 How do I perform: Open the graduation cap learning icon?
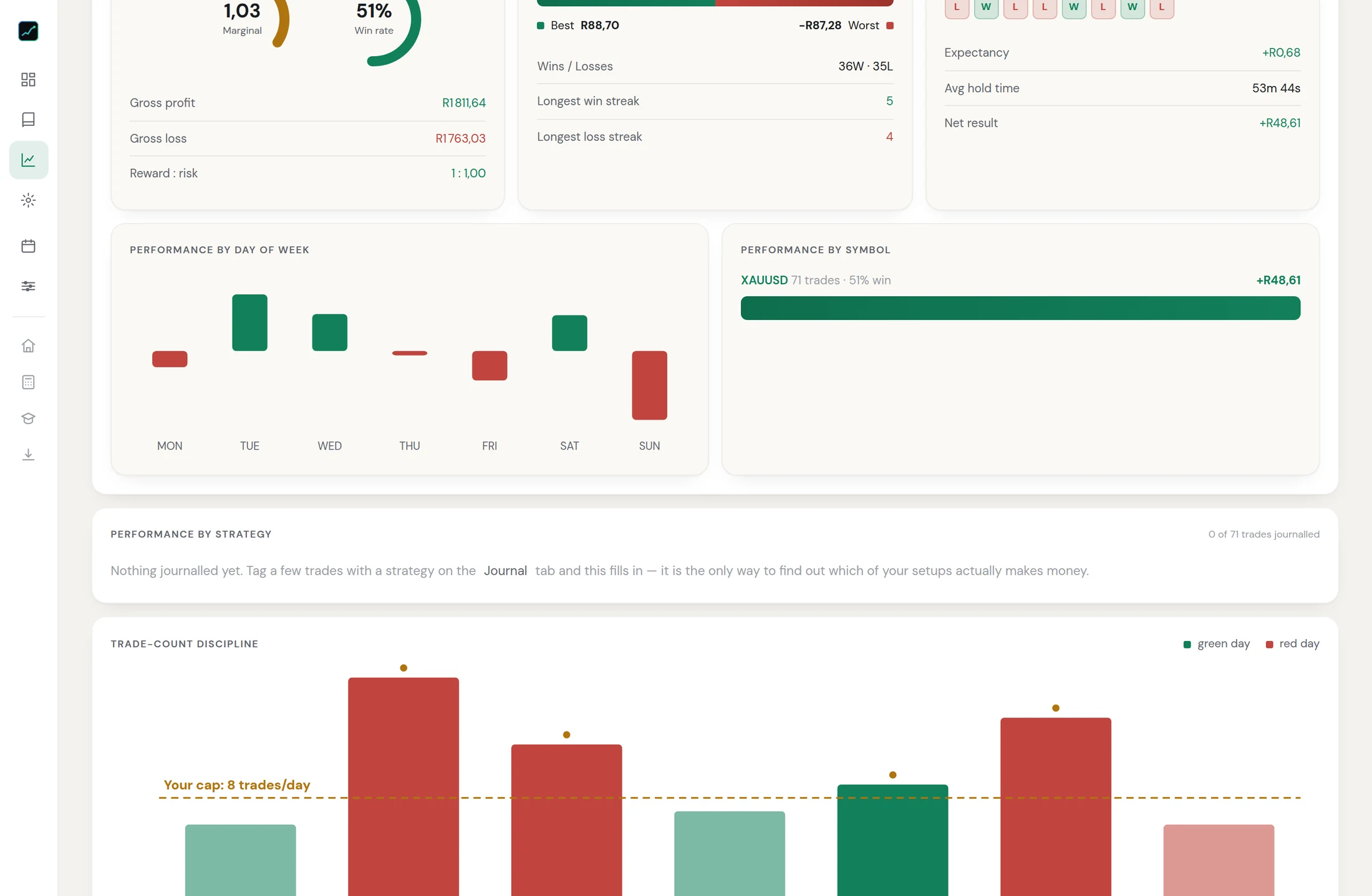[28, 418]
